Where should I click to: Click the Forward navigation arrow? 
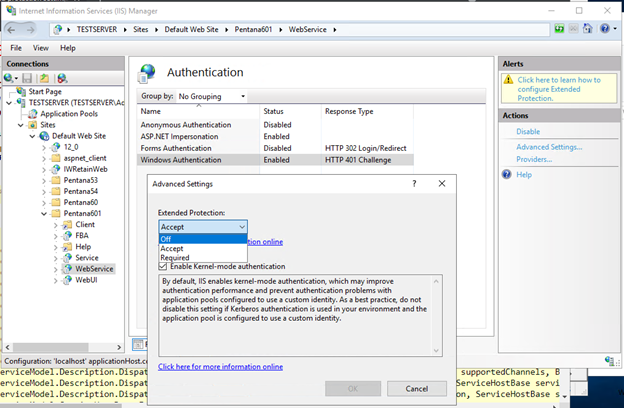click(x=30, y=30)
